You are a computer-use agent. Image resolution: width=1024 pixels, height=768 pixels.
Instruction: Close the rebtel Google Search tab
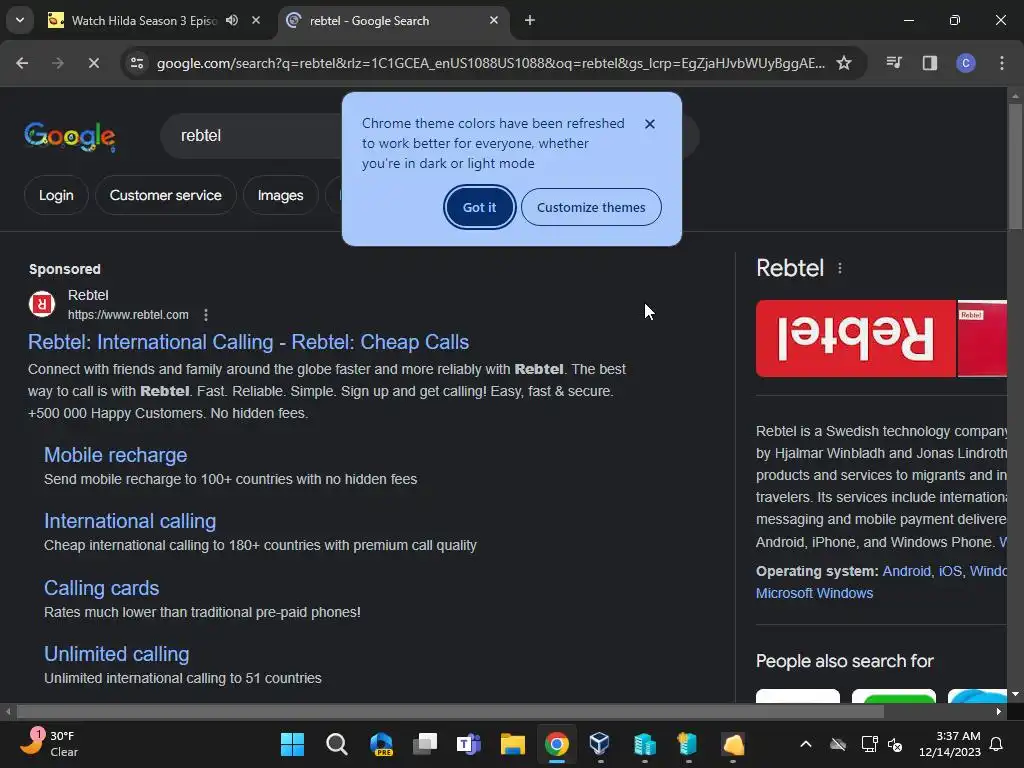[494, 21]
